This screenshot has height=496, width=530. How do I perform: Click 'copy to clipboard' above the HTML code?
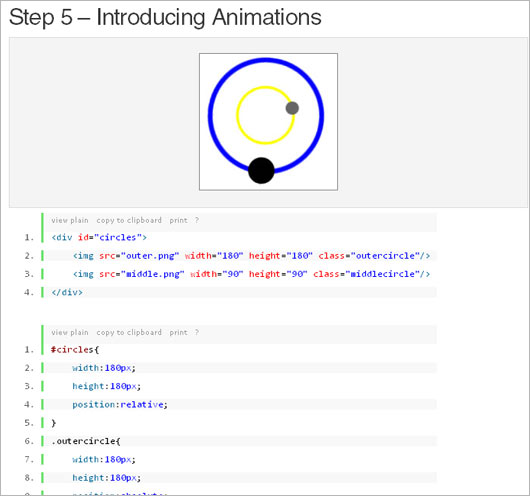129,220
